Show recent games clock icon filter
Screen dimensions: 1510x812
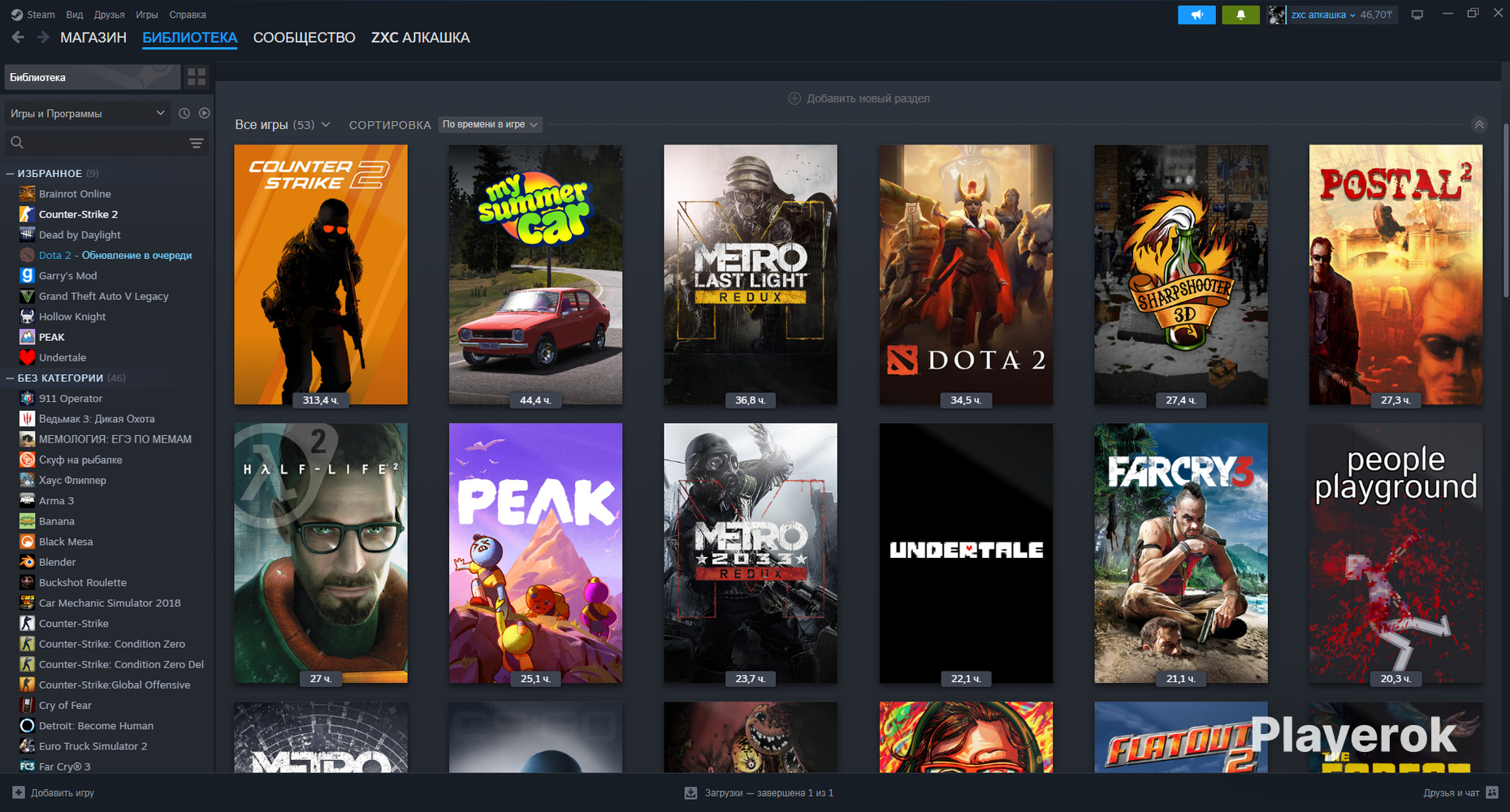(184, 114)
